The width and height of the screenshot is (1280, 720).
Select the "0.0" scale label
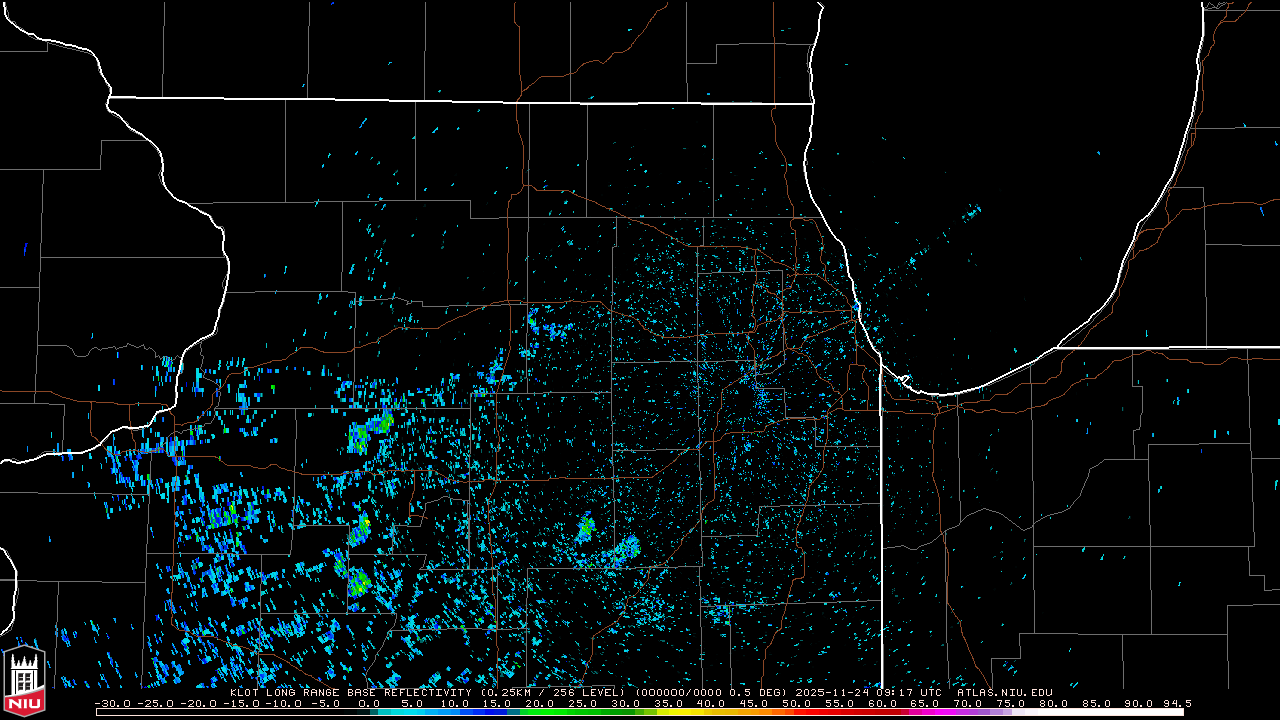(369, 704)
